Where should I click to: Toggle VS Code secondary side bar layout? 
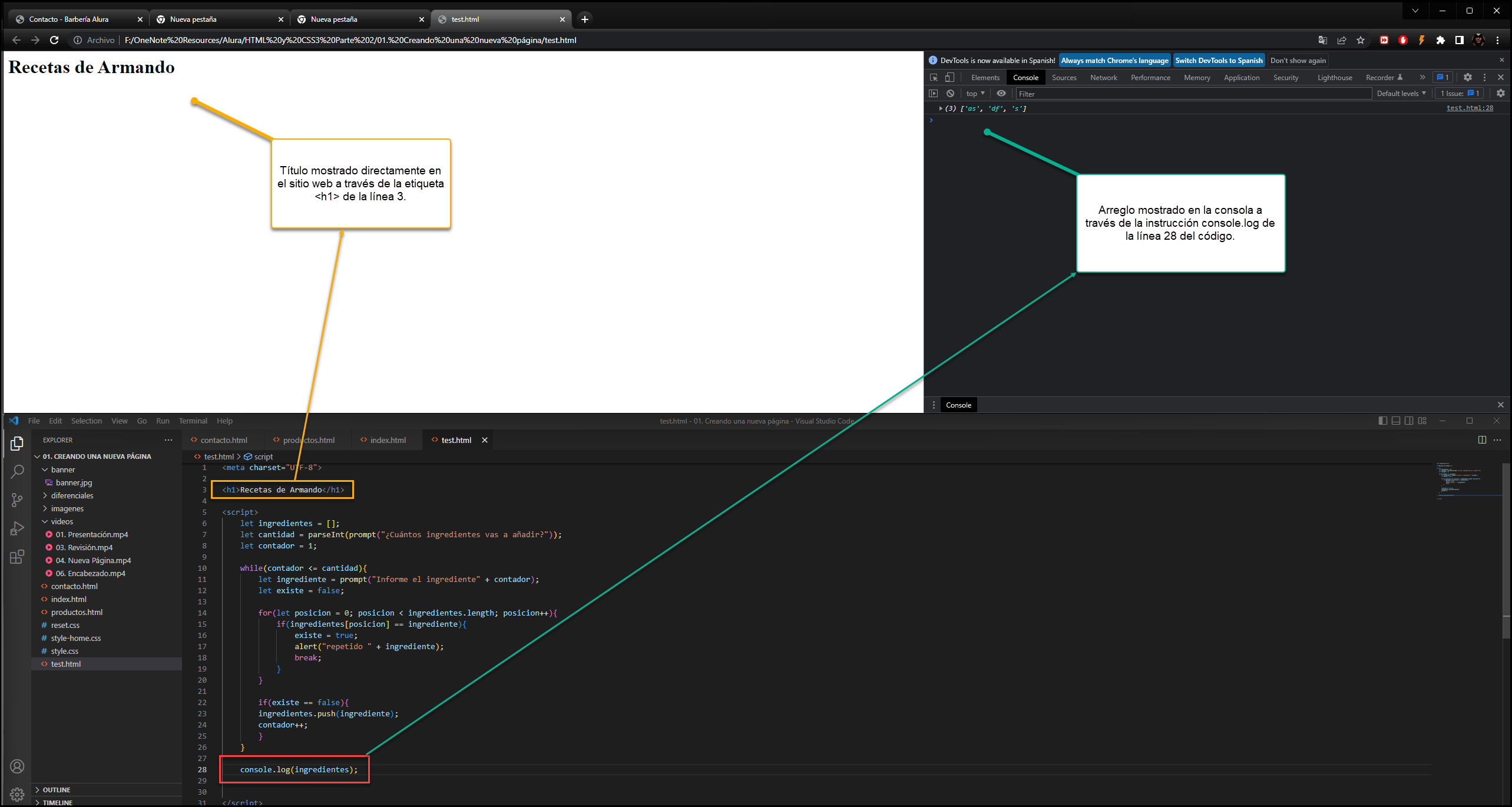[x=1409, y=421]
